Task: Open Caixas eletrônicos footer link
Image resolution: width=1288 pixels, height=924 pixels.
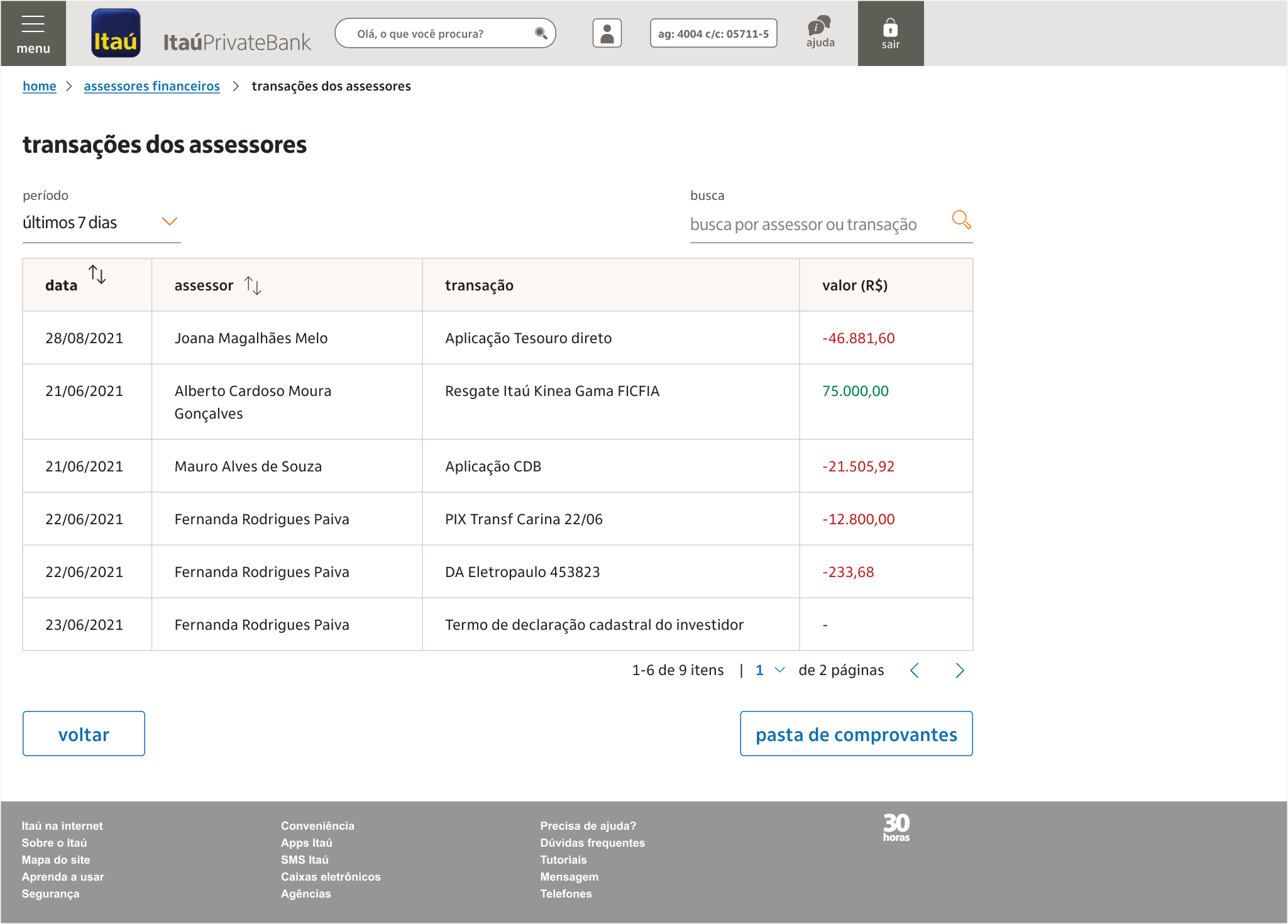Action: pyautogui.click(x=331, y=877)
